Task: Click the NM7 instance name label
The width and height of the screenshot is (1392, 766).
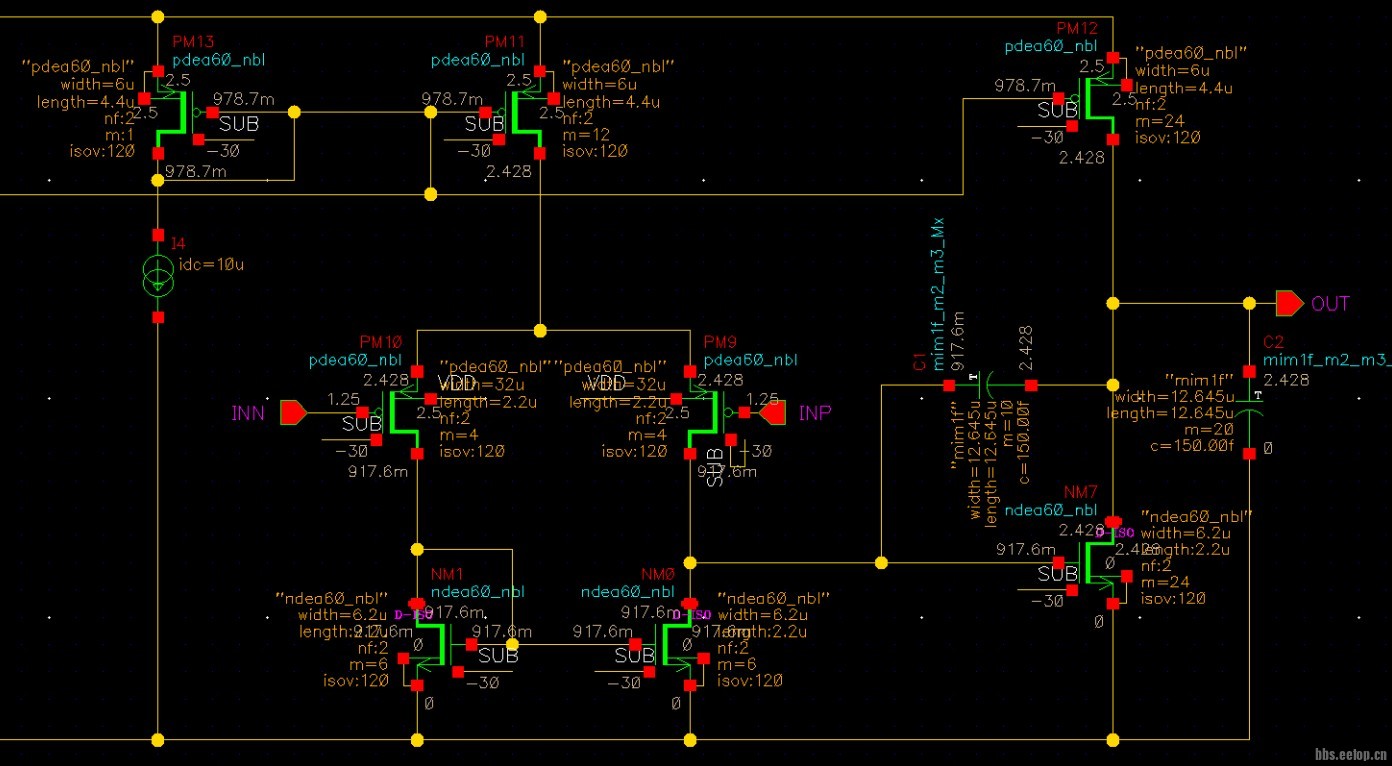Action: [x=1080, y=493]
